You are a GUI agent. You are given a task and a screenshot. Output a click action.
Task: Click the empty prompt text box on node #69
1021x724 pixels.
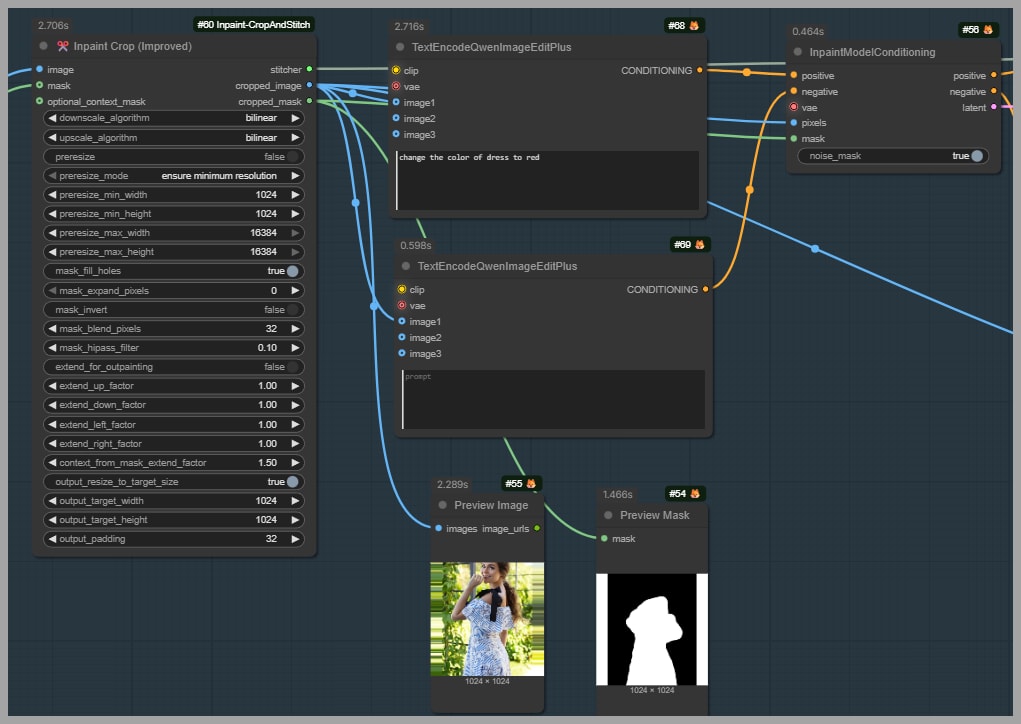coord(552,400)
